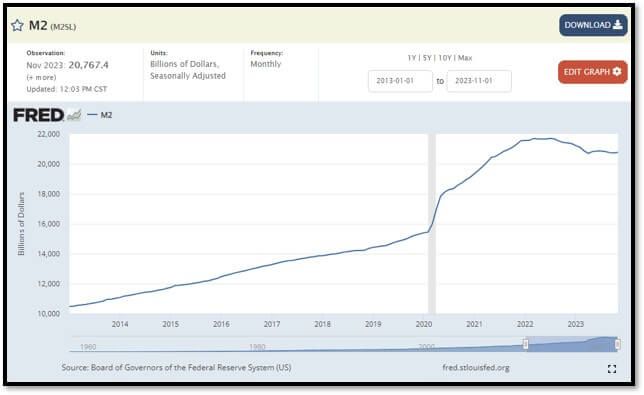Click the M2SL series ID text
The height and width of the screenshot is (395, 644).
point(63,27)
